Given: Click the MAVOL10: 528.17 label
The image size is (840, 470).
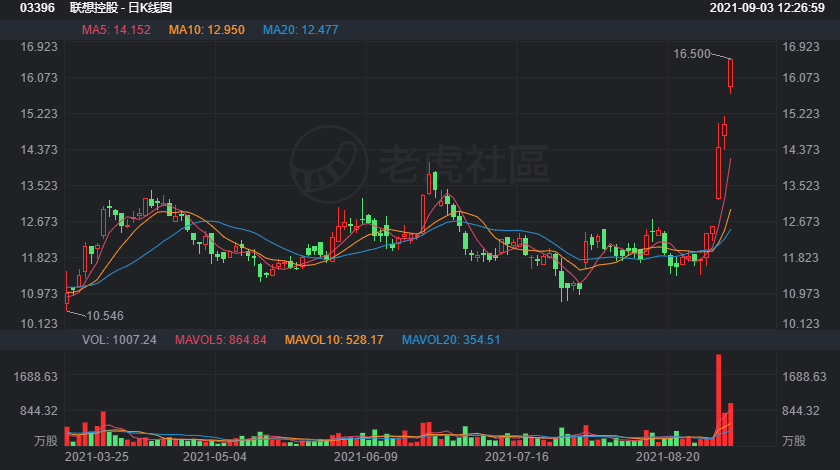Looking at the screenshot, I should tap(334, 340).
